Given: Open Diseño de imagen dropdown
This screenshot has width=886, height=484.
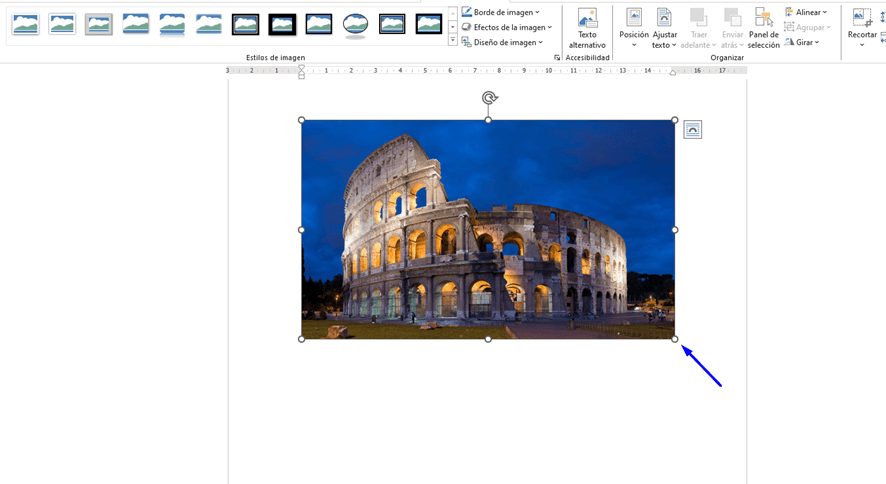Looking at the screenshot, I should 503,42.
